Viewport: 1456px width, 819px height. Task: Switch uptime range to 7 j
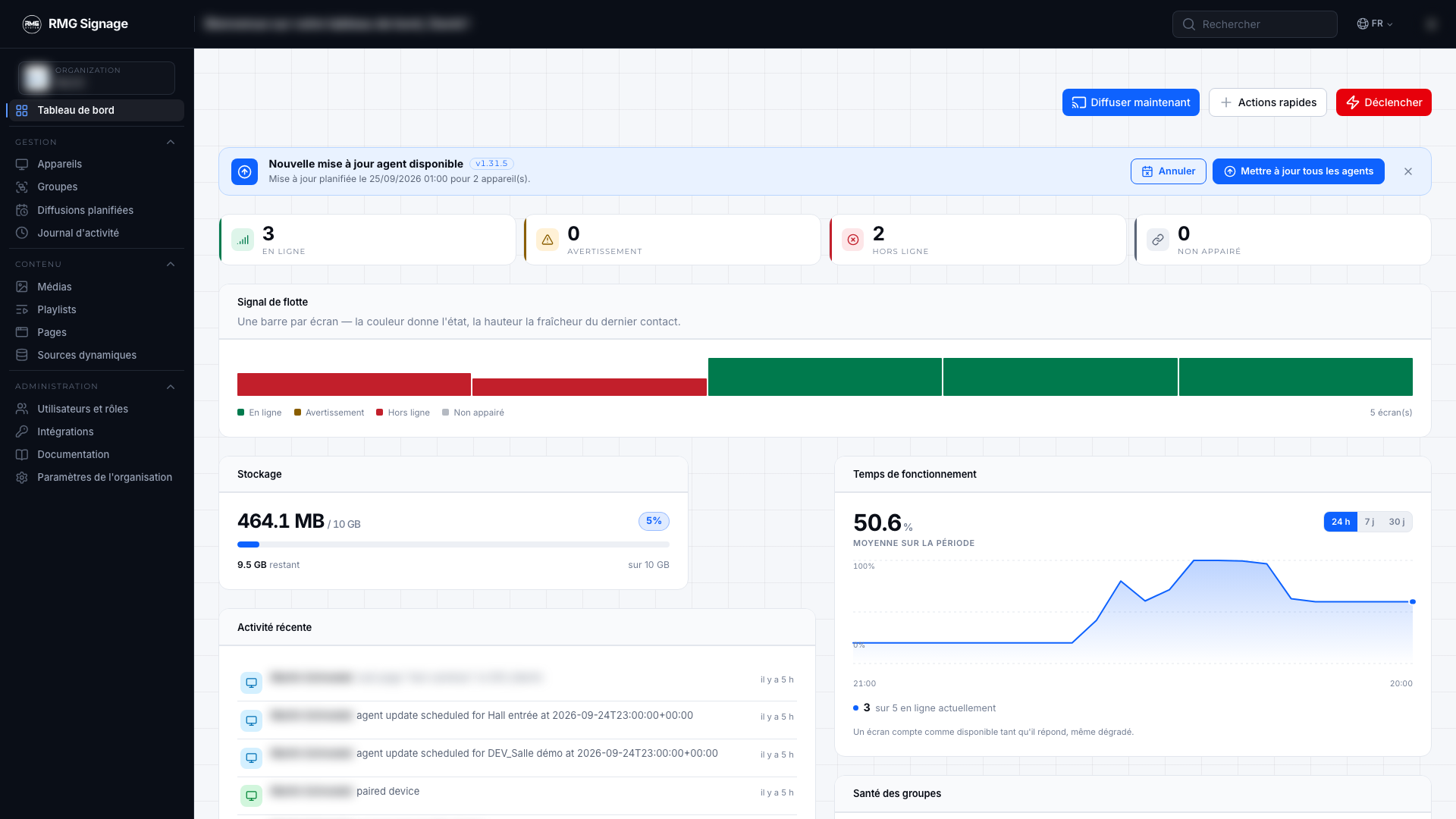pos(1370,522)
